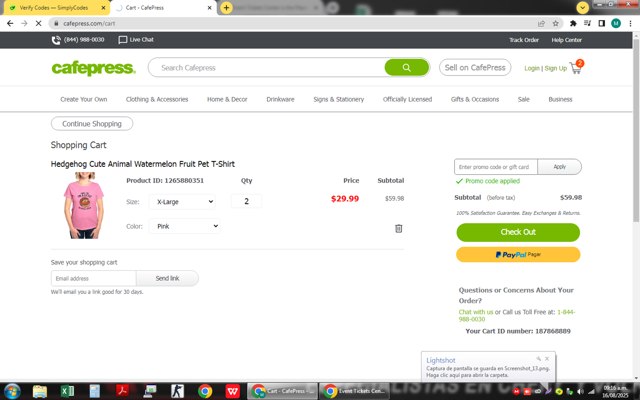Image resolution: width=640 pixels, height=400 pixels.
Task: Click the Chat with us link
Action: [476, 312]
